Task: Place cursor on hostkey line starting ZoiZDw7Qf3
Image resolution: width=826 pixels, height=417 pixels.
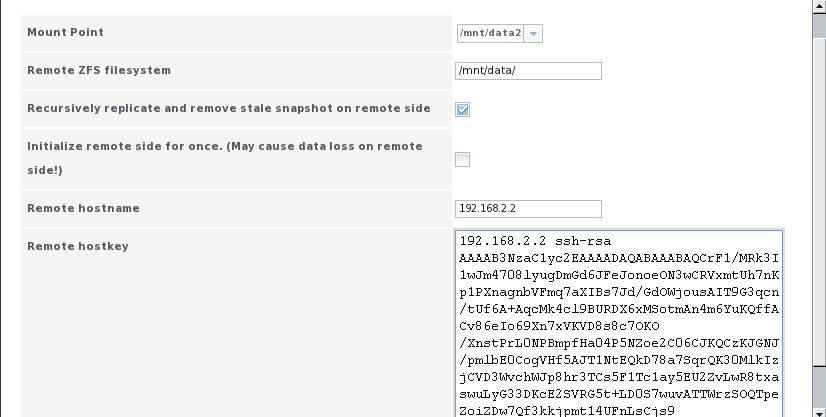Action: (x=567, y=411)
